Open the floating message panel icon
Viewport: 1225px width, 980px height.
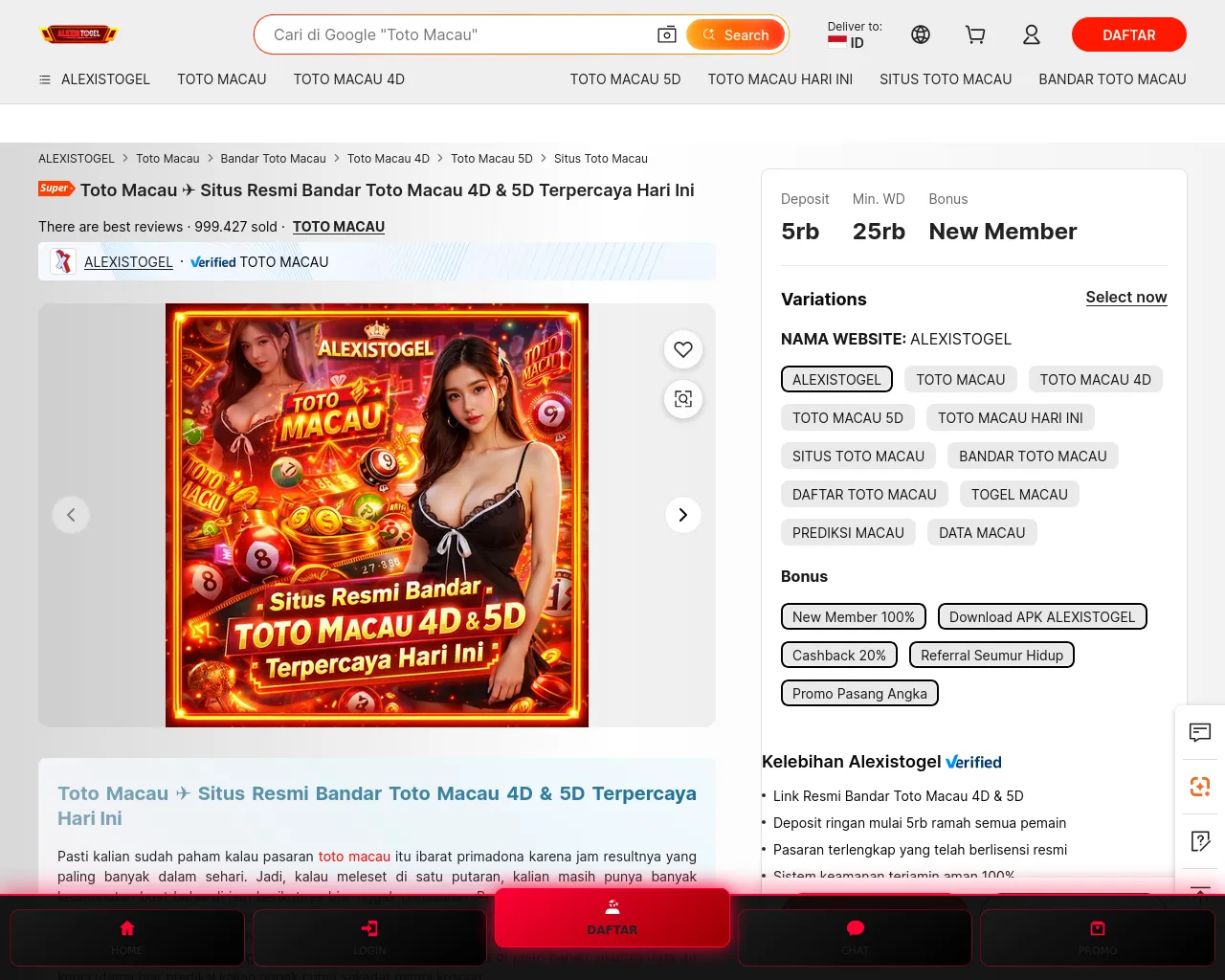tap(1200, 733)
